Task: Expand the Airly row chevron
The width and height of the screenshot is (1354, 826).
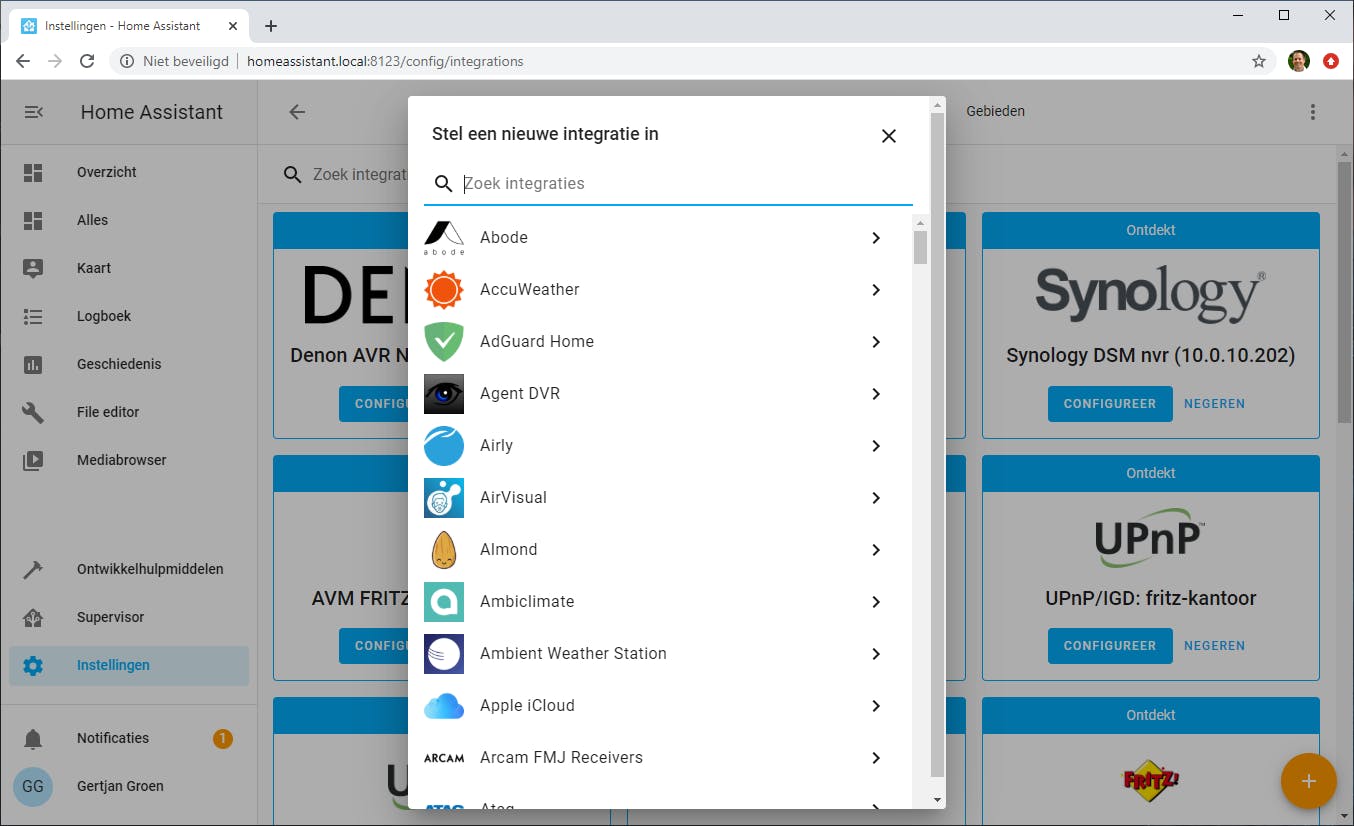Action: (x=876, y=446)
